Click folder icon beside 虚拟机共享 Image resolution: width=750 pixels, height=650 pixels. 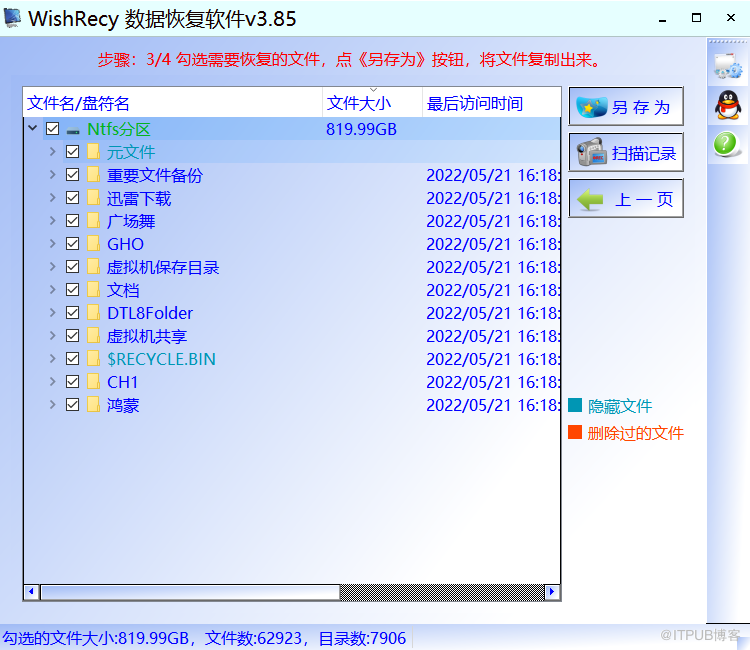(x=93, y=336)
